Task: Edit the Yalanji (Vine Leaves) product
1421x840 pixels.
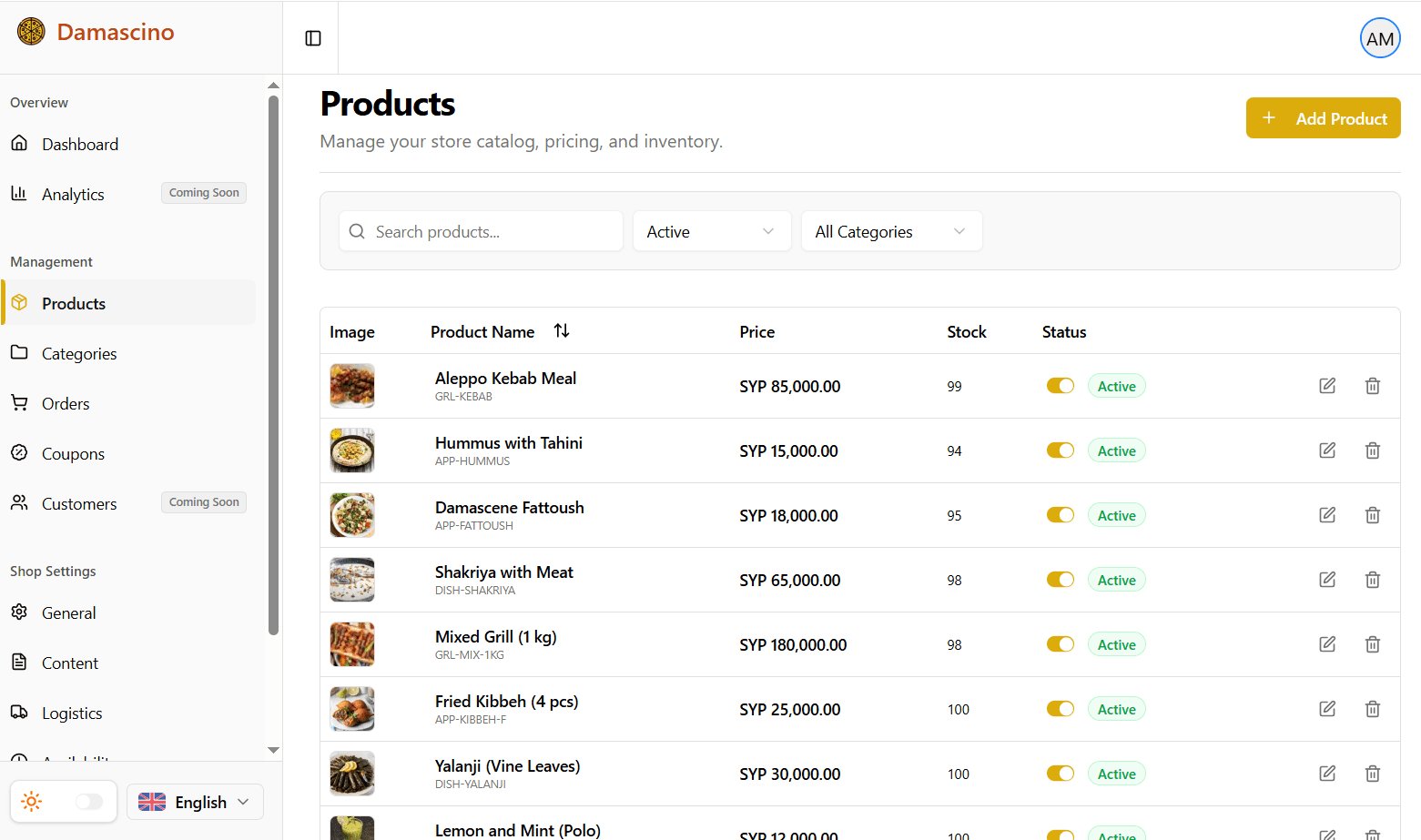Action: coord(1327,774)
